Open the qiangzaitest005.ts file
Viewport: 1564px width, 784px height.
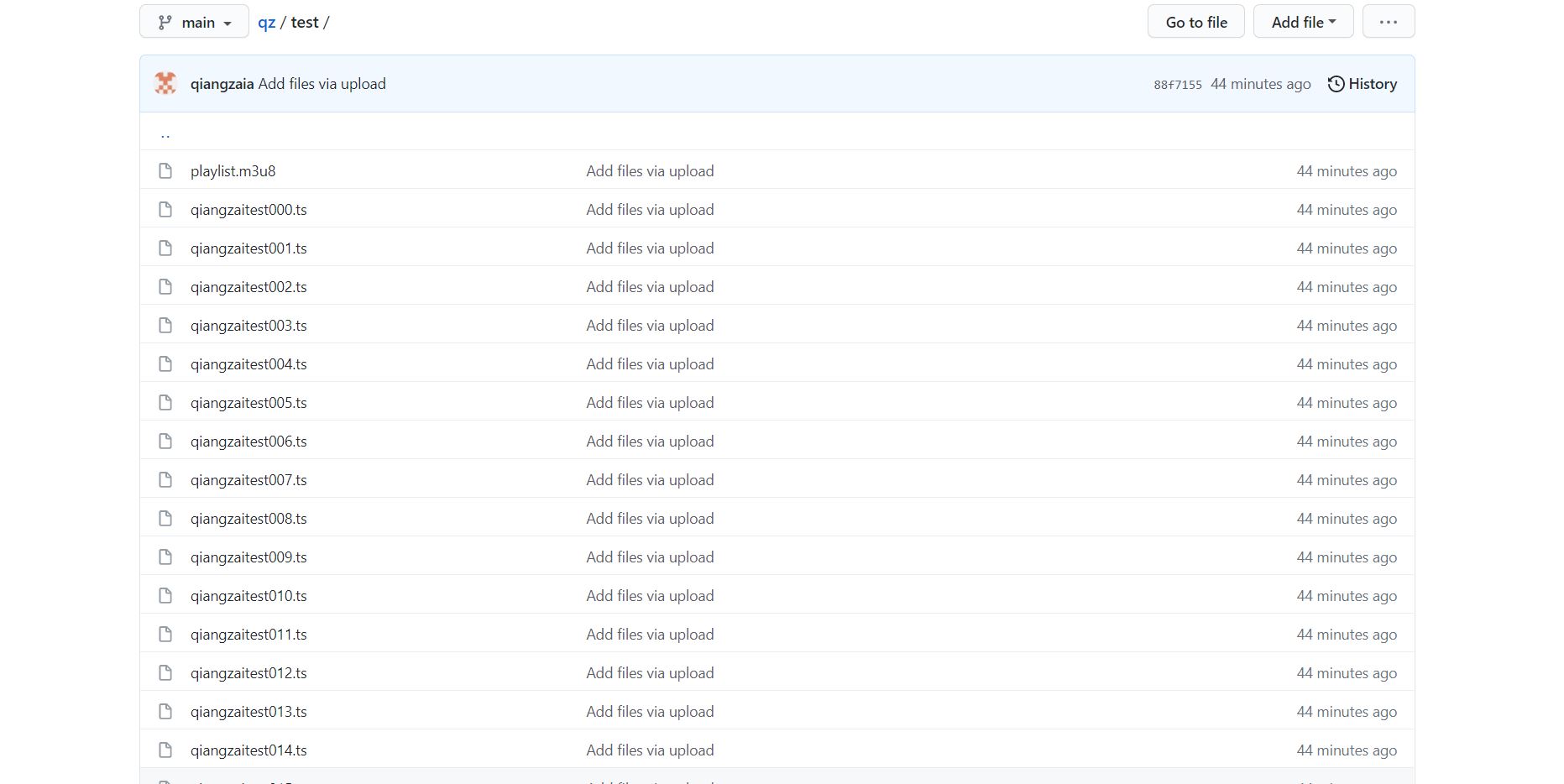pyautogui.click(x=248, y=403)
